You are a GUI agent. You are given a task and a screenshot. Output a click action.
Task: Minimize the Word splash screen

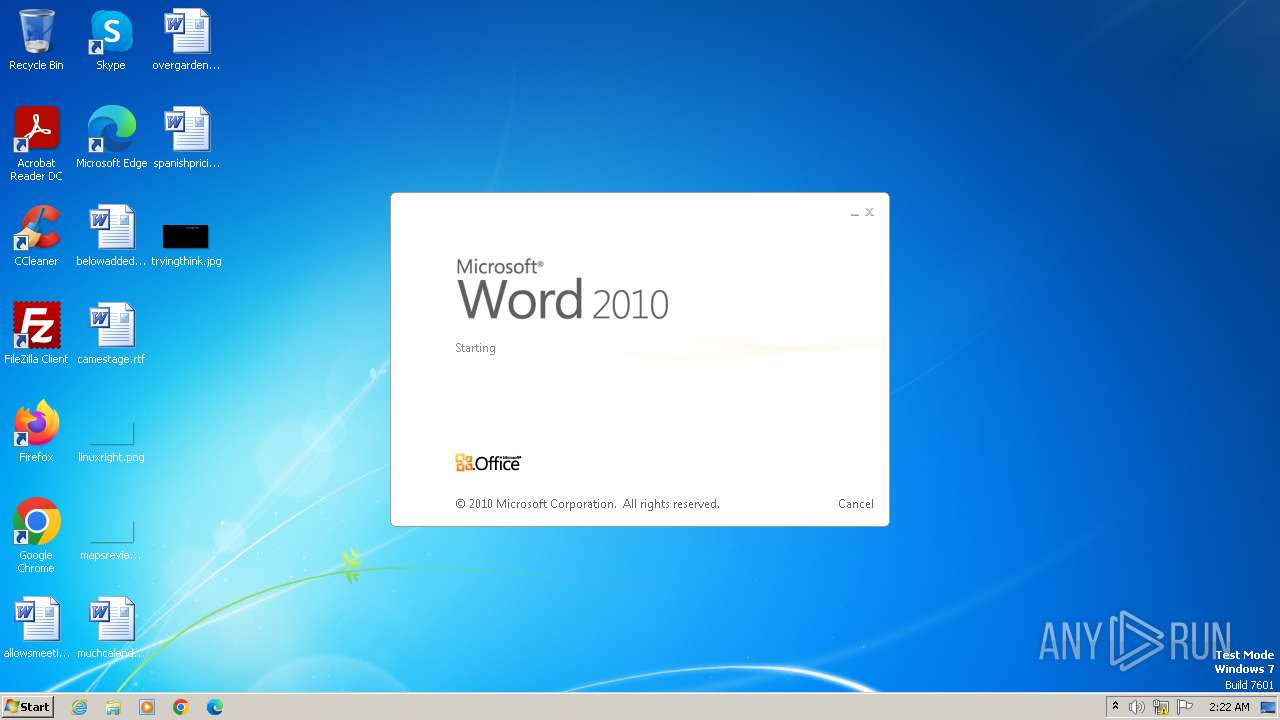855,213
